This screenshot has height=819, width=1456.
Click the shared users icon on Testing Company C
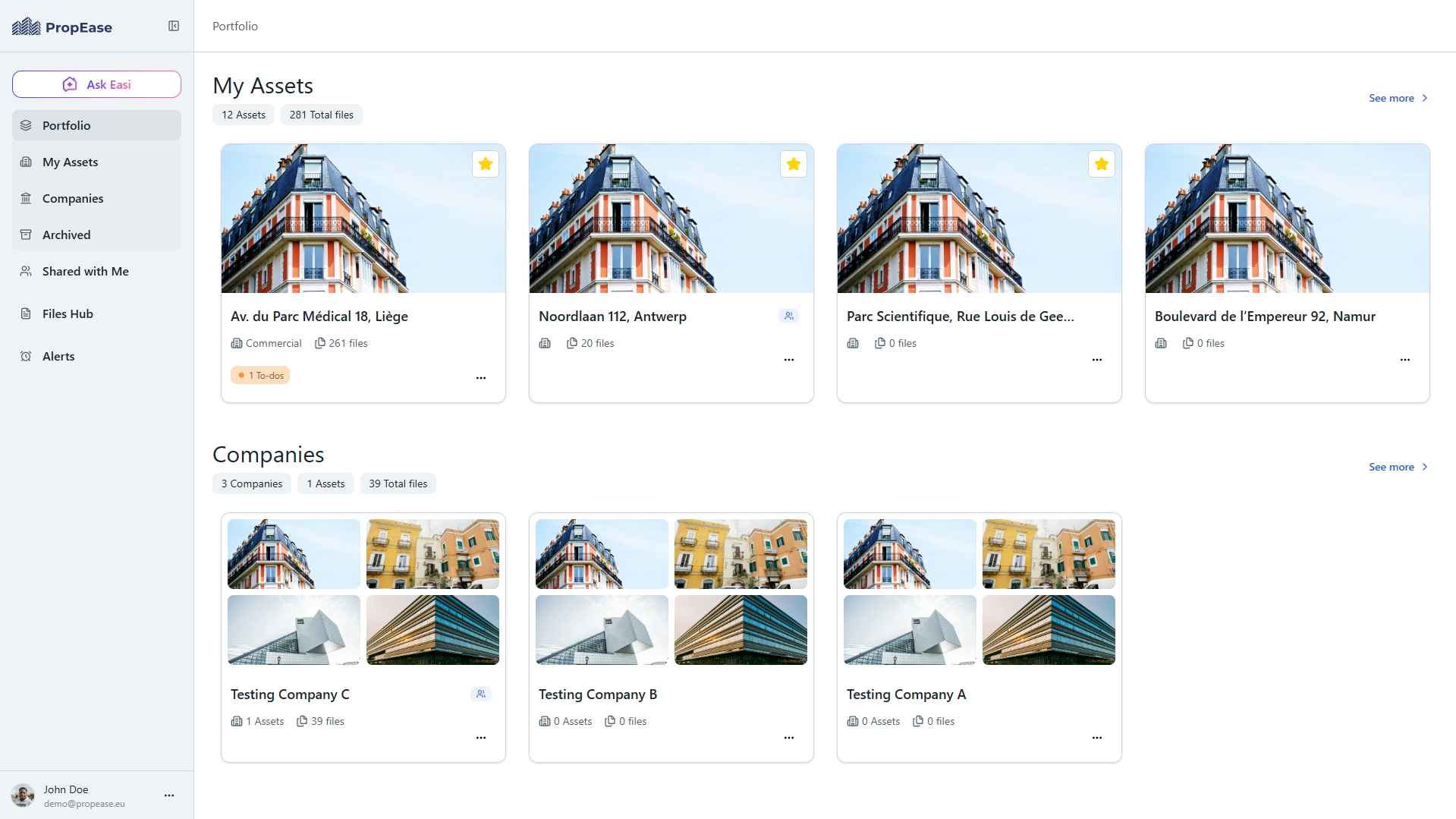coord(481,694)
